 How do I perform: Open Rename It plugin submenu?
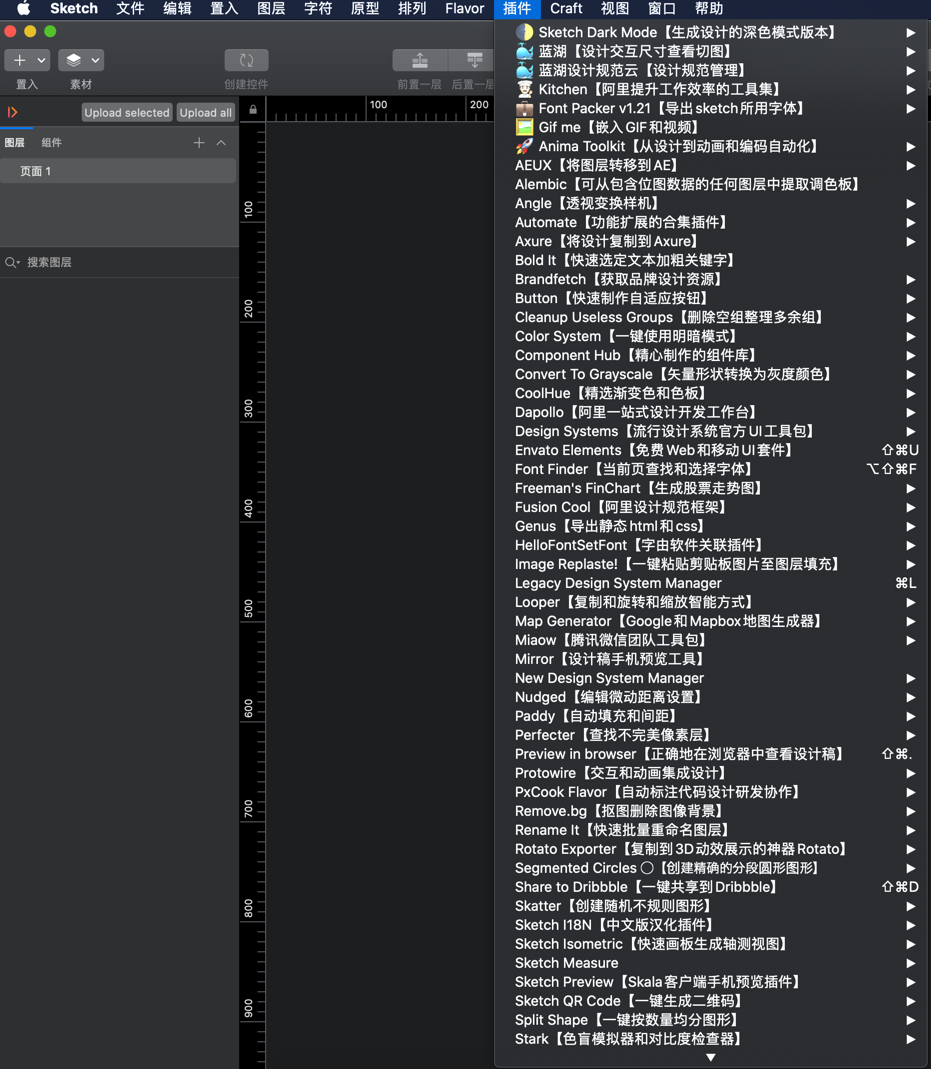point(712,830)
